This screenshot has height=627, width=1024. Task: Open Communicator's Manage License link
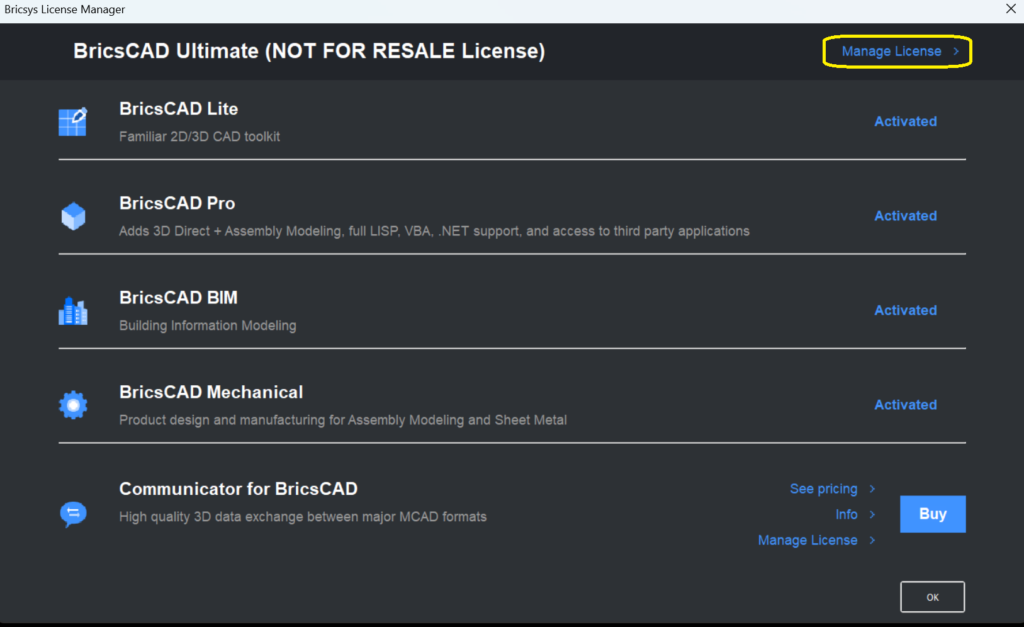coord(808,540)
